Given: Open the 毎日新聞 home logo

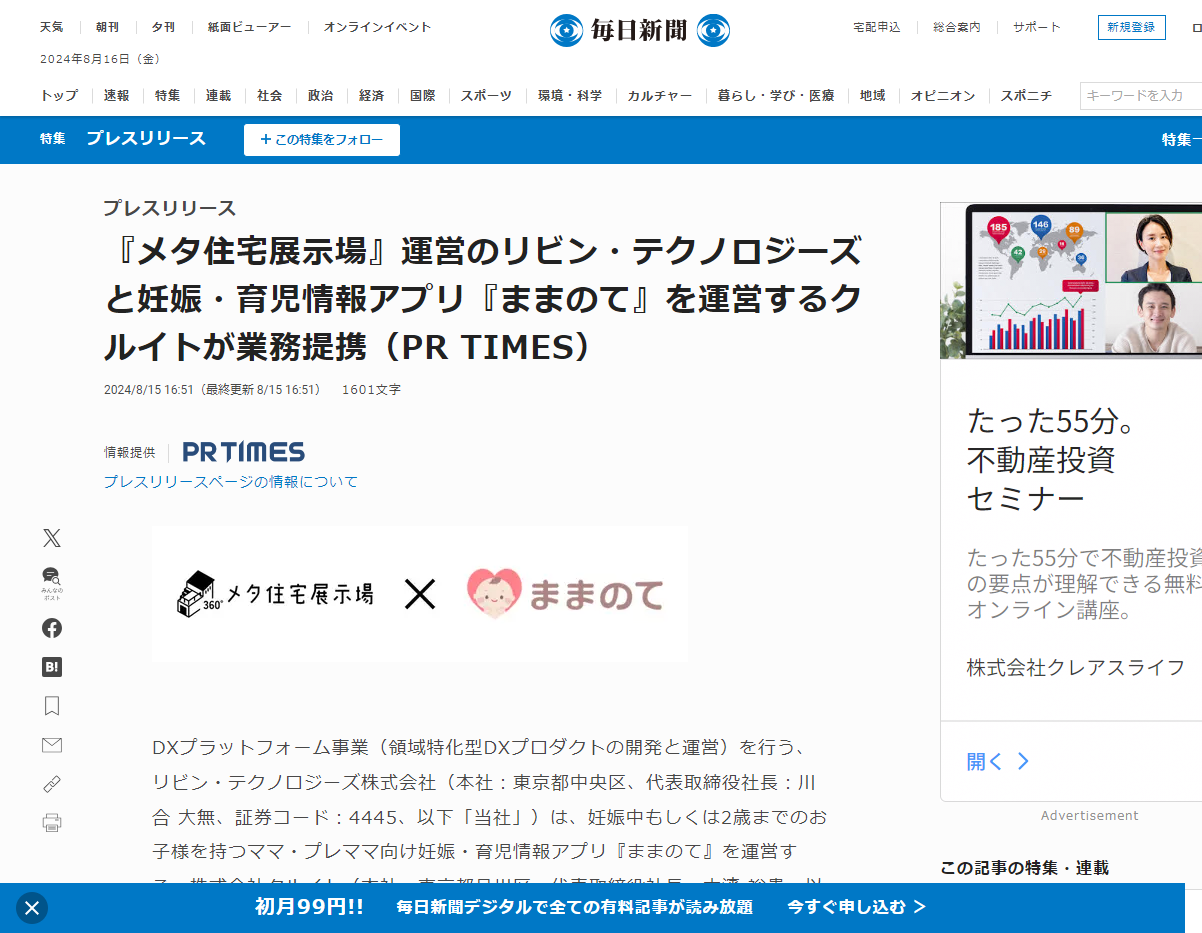Looking at the screenshot, I should pyautogui.click(x=640, y=30).
